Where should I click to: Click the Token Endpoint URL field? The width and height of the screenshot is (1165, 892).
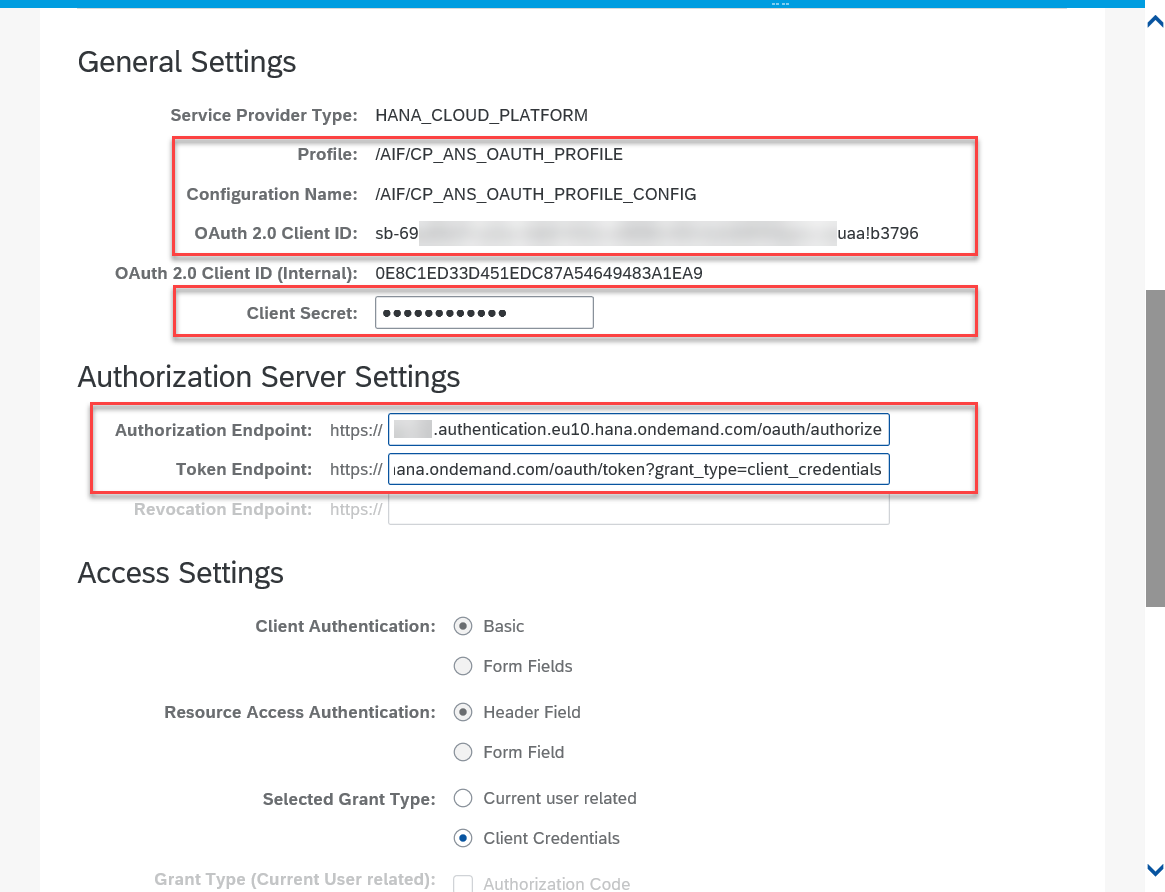tap(639, 469)
